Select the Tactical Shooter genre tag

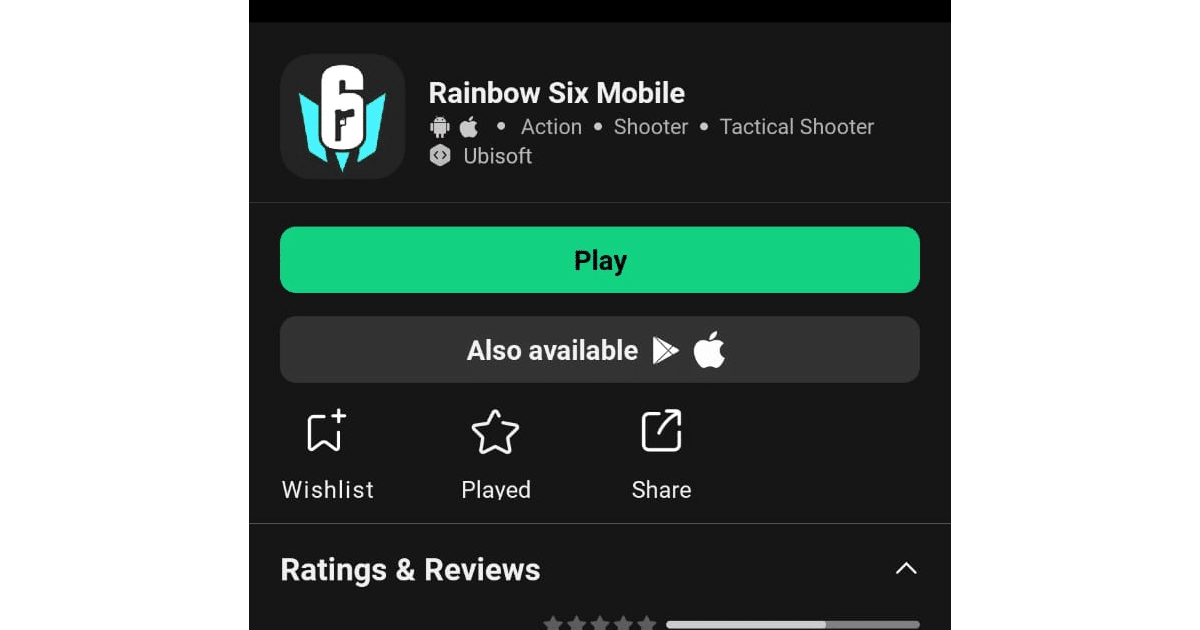coord(797,127)
